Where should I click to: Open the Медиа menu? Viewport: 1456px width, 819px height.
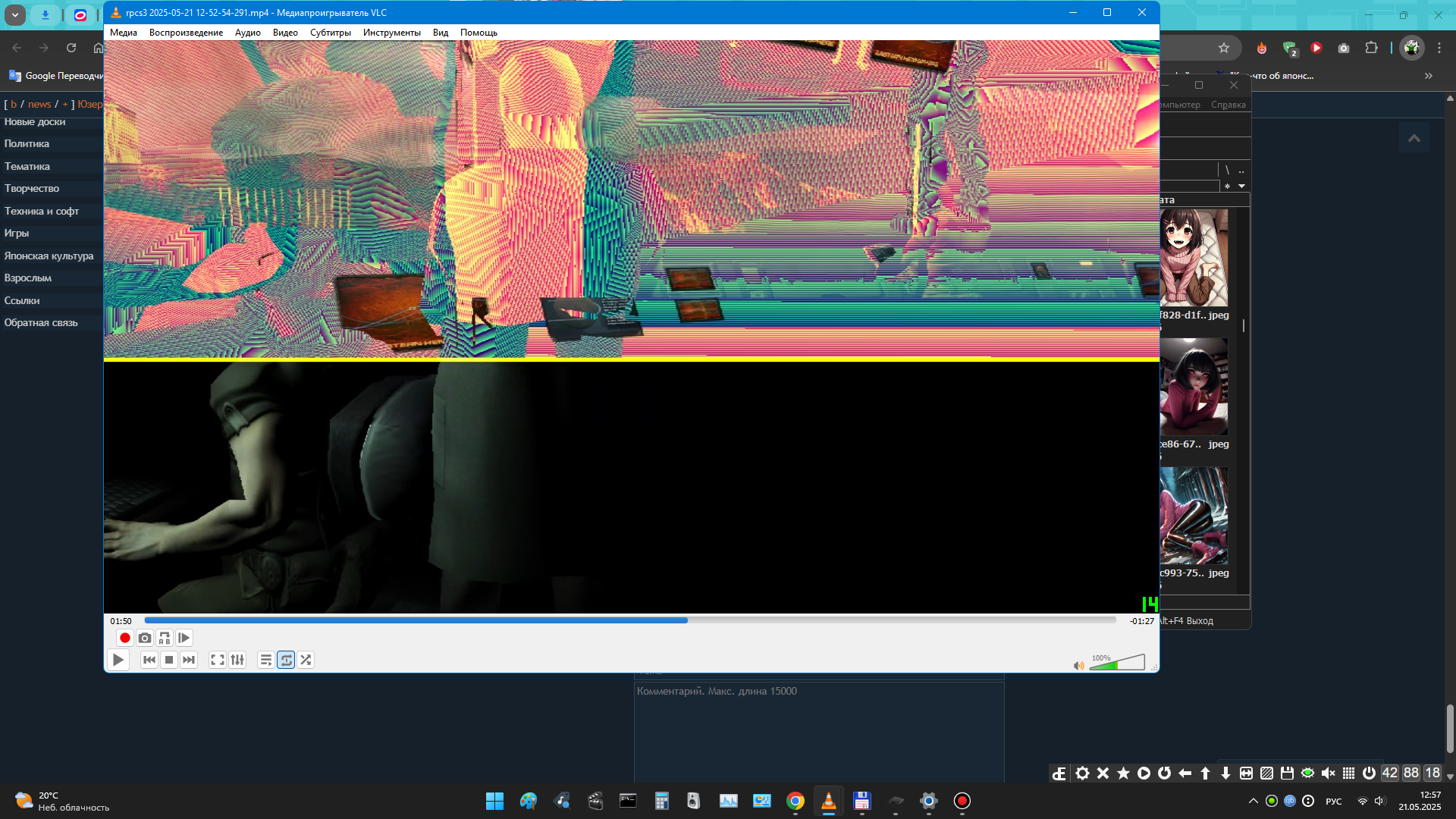(123, 33)
